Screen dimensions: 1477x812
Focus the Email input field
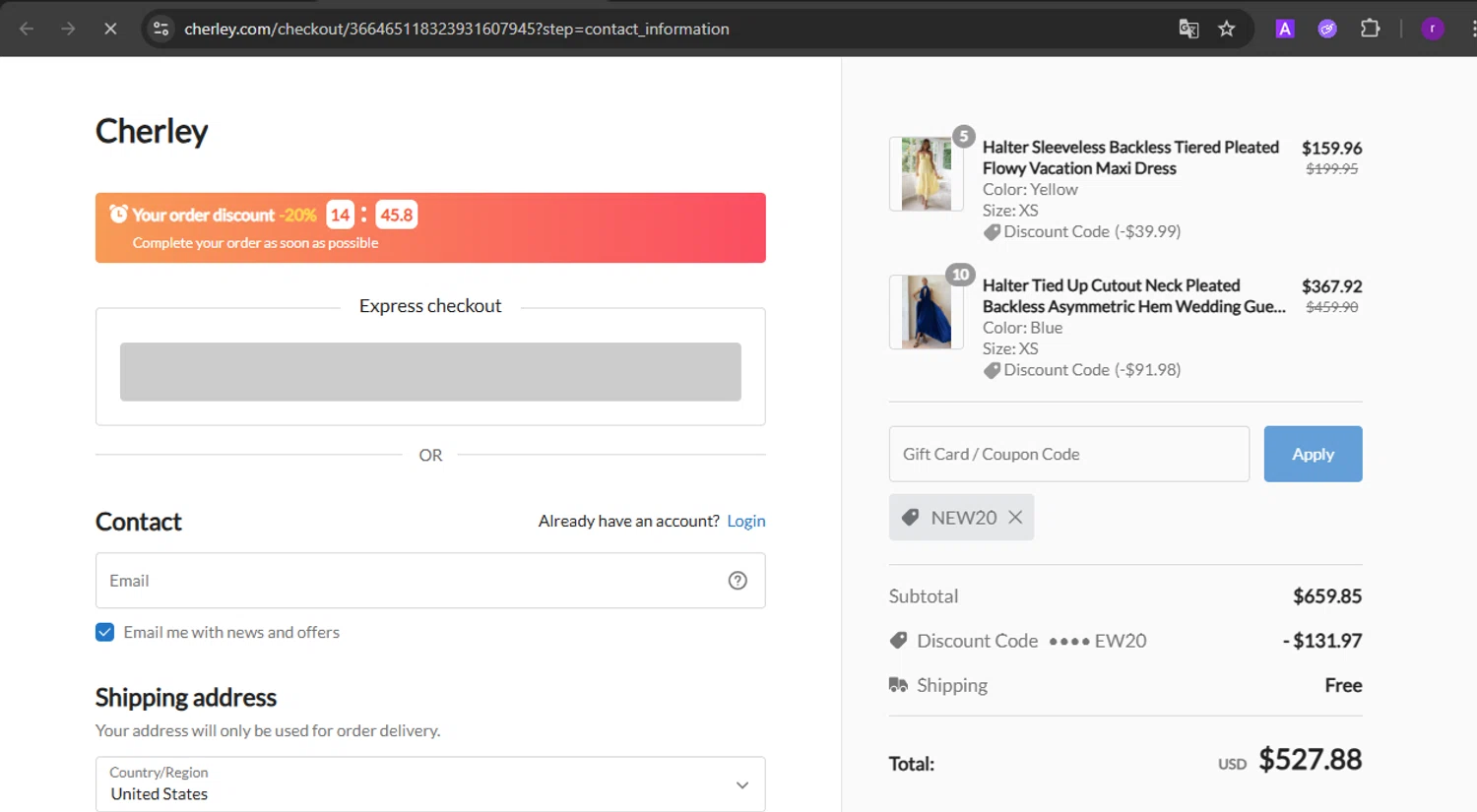[430, 581]
